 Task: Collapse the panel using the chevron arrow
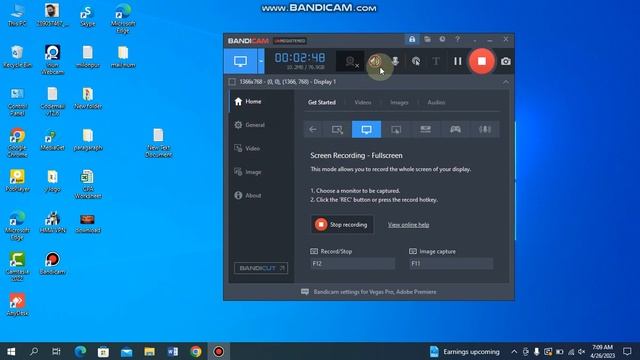coord(506,82)
